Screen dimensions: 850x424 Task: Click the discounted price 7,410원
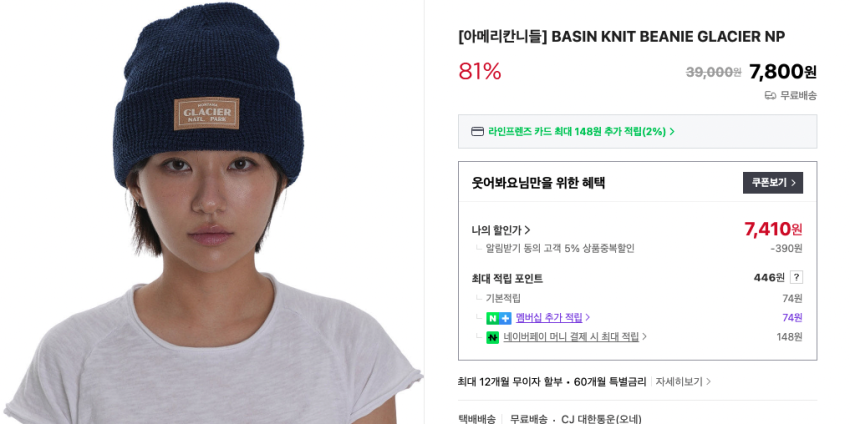click(x=773, y=229)
